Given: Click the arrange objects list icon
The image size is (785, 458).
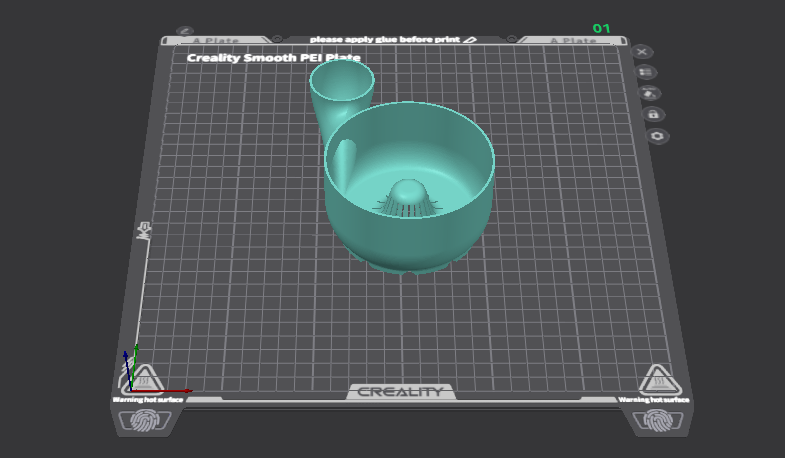Looking at the screenshot, I should coord(645,73).
